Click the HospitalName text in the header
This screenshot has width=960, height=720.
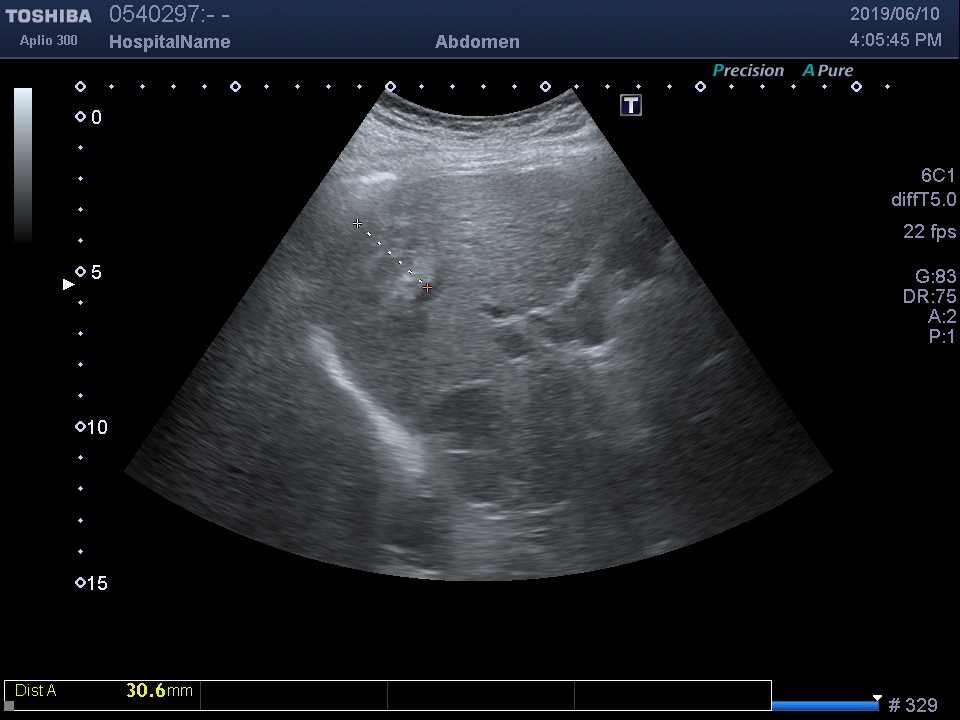coord(169,42)
